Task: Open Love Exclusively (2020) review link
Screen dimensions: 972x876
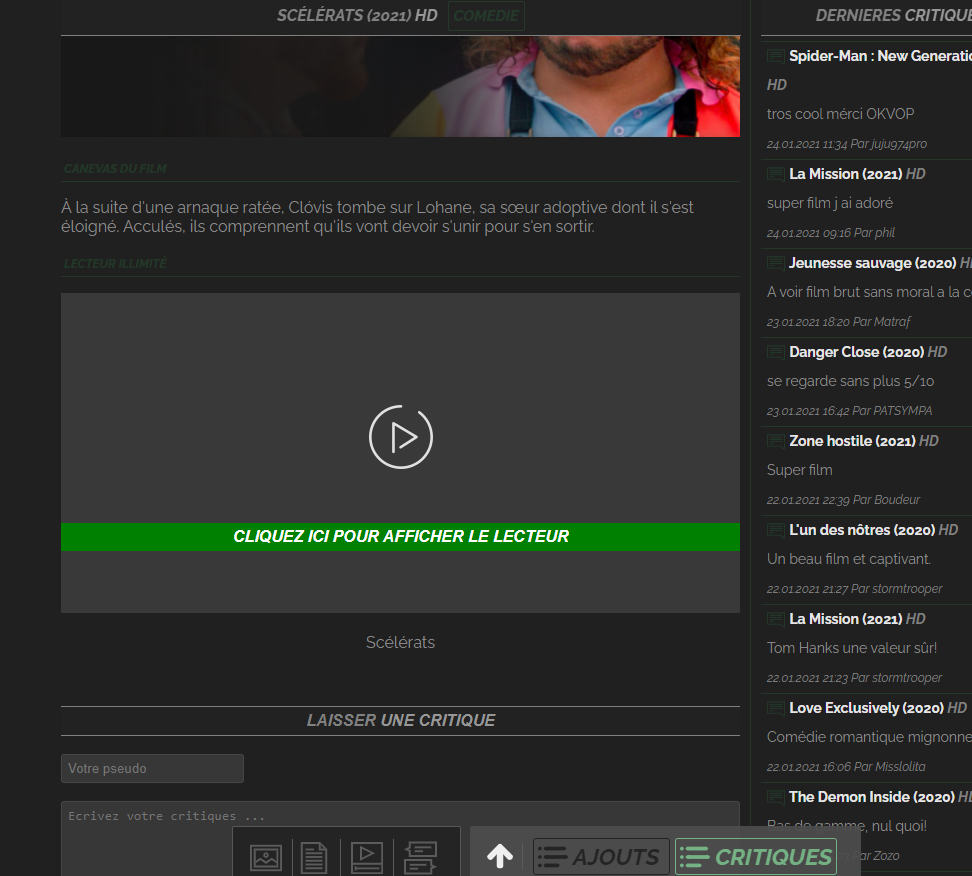Action: point(866,708)
